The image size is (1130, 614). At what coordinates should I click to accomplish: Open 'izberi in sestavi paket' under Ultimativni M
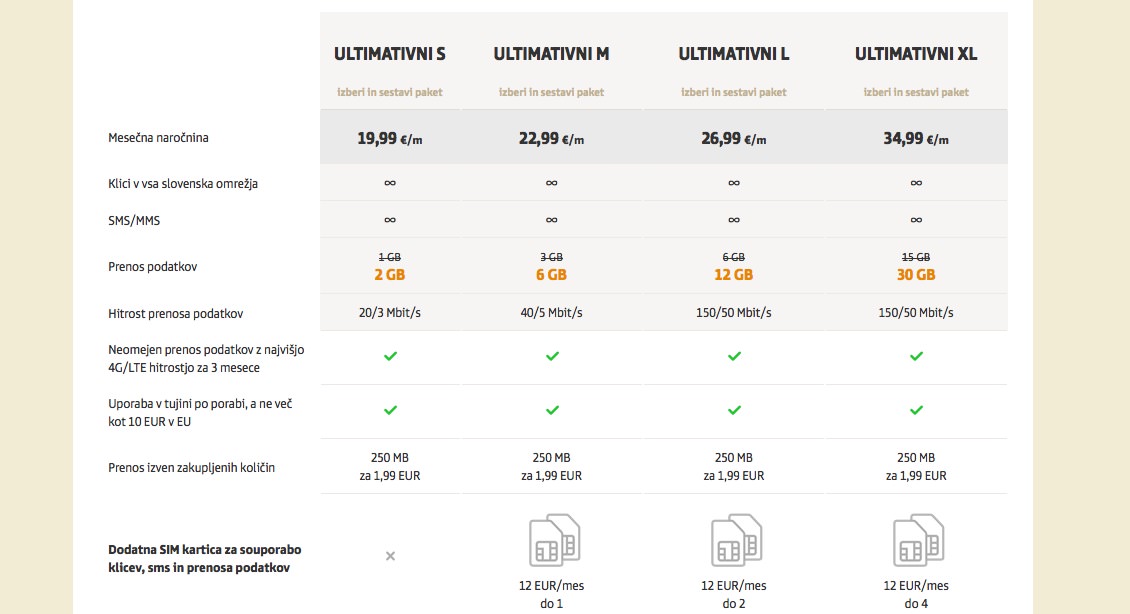(552, 92)
